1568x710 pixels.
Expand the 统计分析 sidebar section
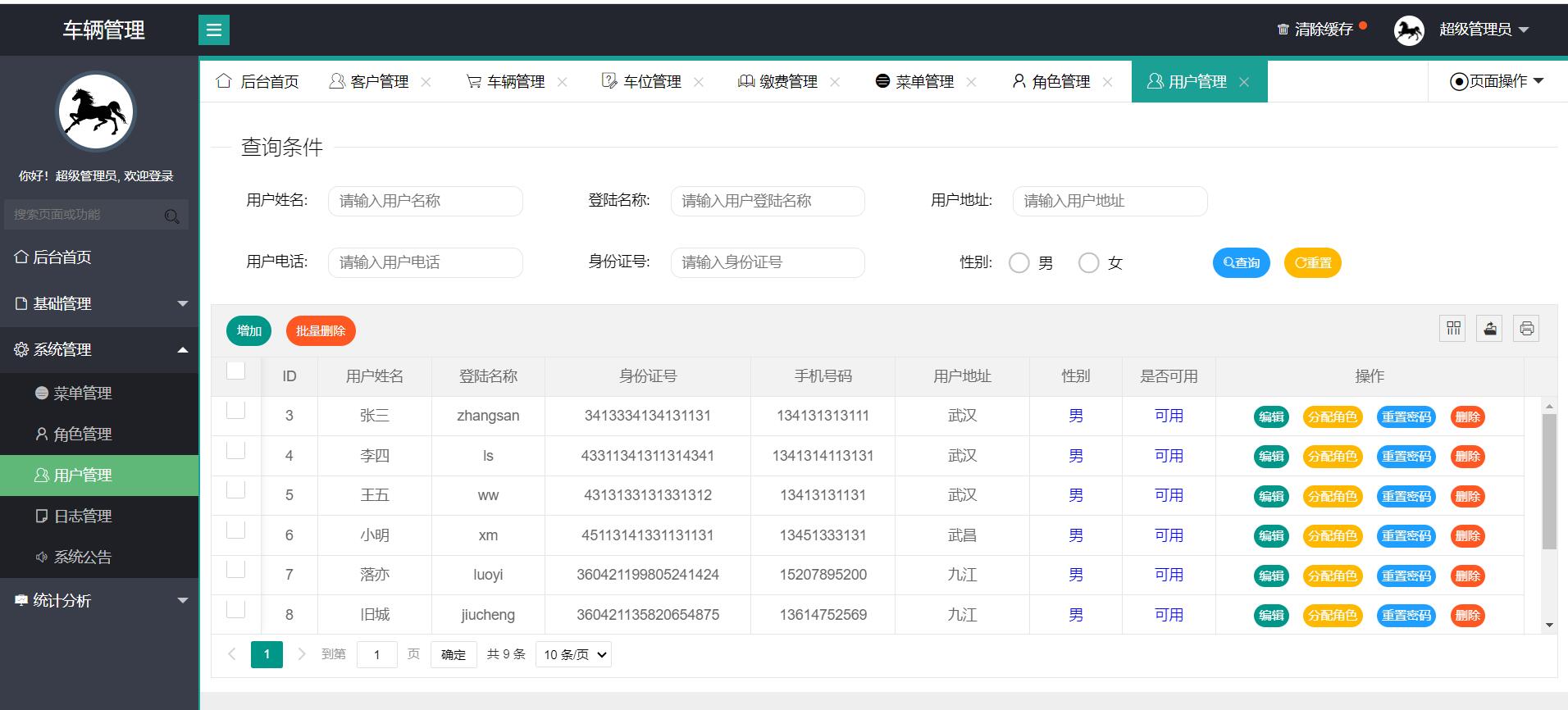(99, 600)
